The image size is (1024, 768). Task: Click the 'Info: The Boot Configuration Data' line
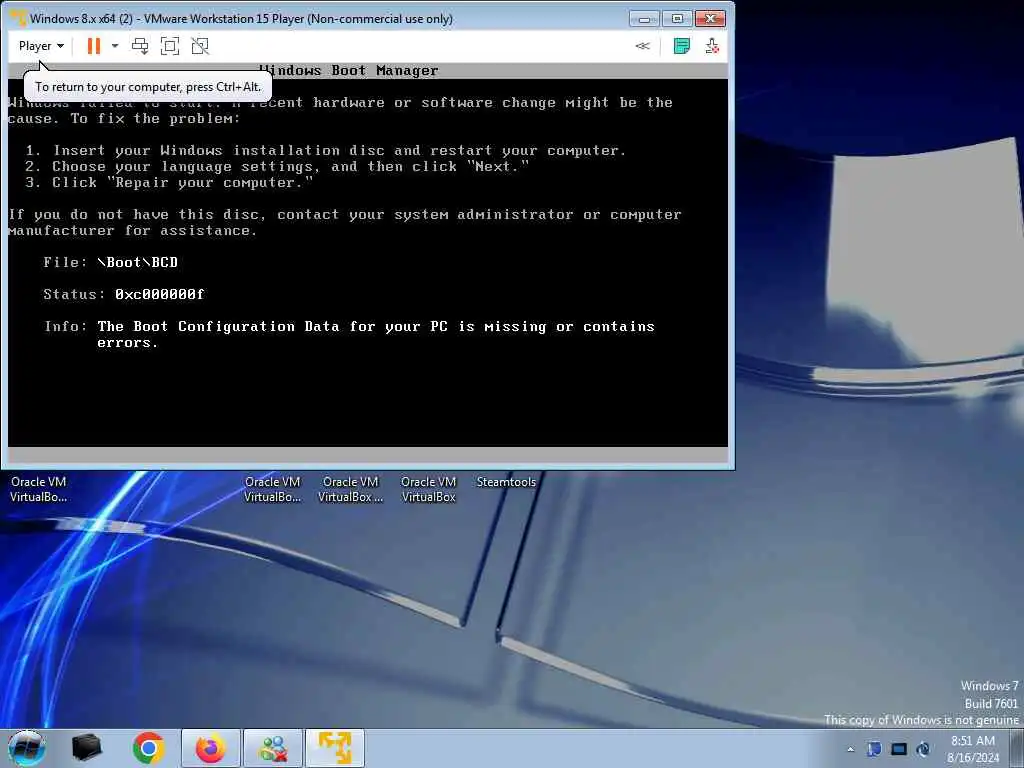pyautogui.click(x=349, y=334)
